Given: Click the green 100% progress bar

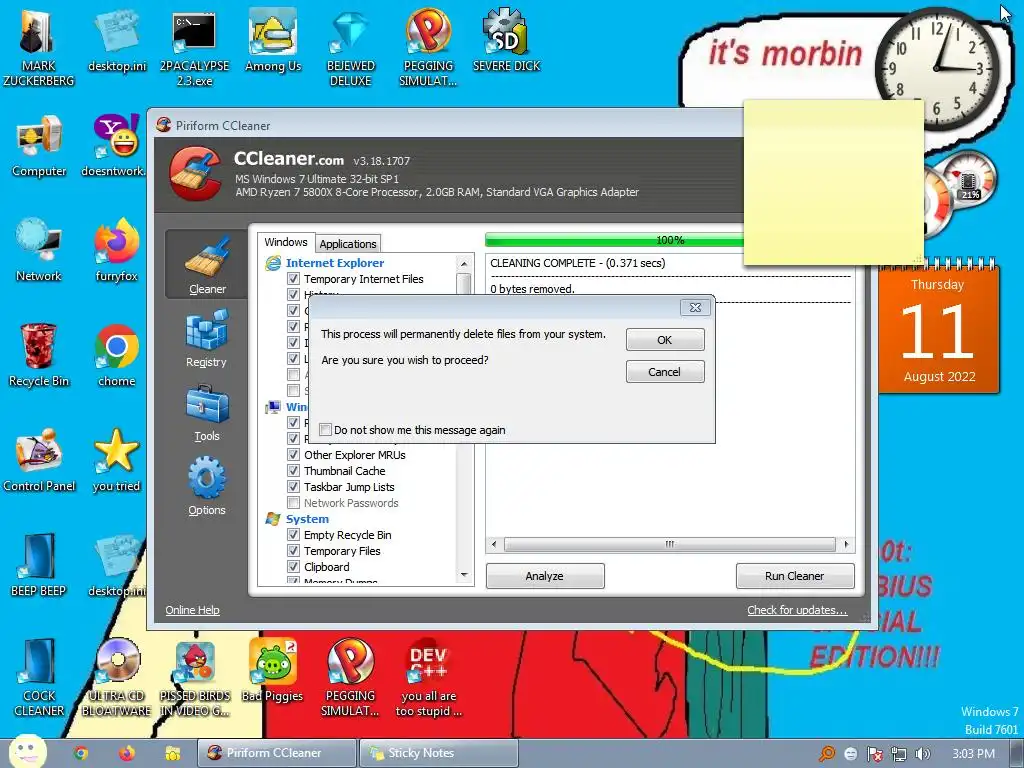Looking at the screenshot, I should point(614,240).
